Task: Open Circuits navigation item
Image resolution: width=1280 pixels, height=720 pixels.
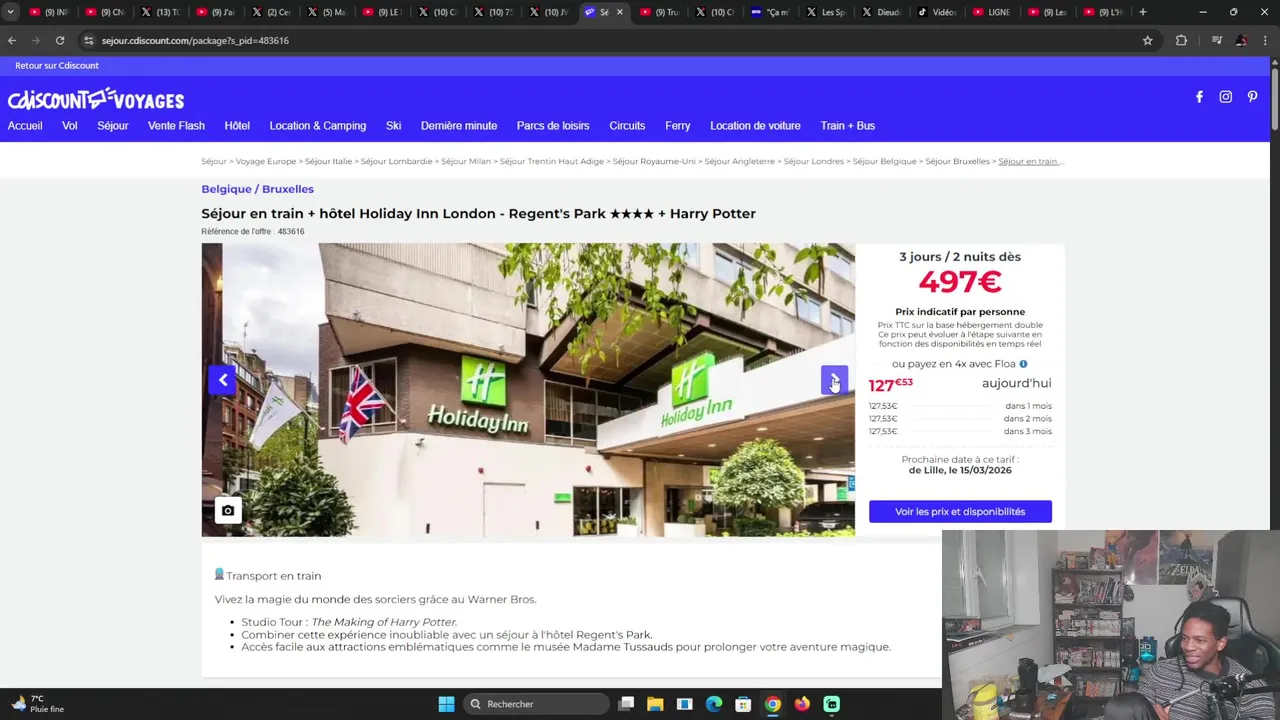Action: point(627,126)
